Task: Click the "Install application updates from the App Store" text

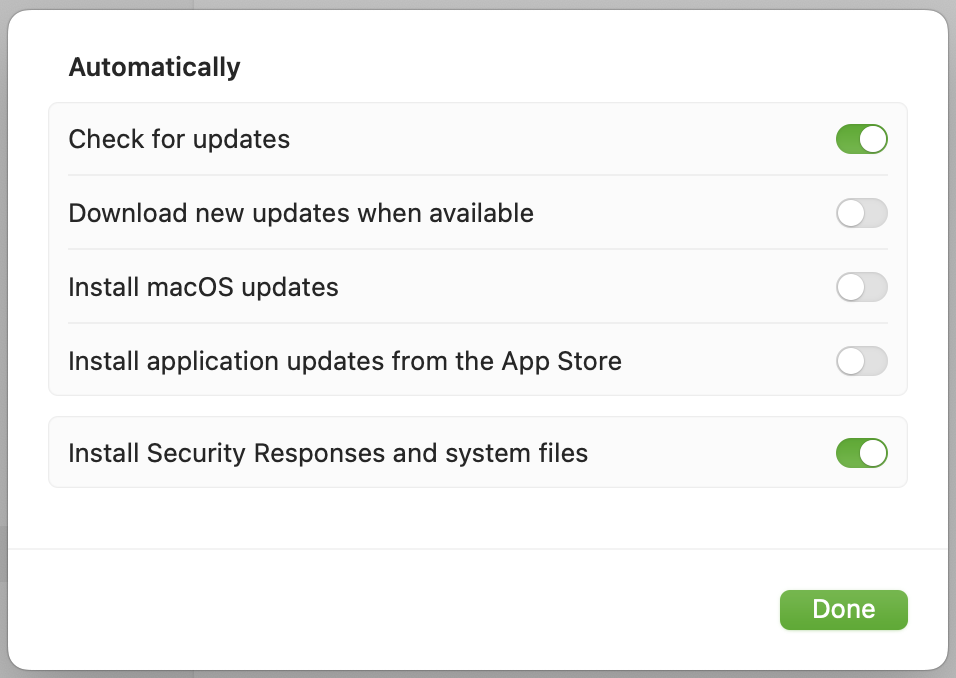Action: [345, 361]
